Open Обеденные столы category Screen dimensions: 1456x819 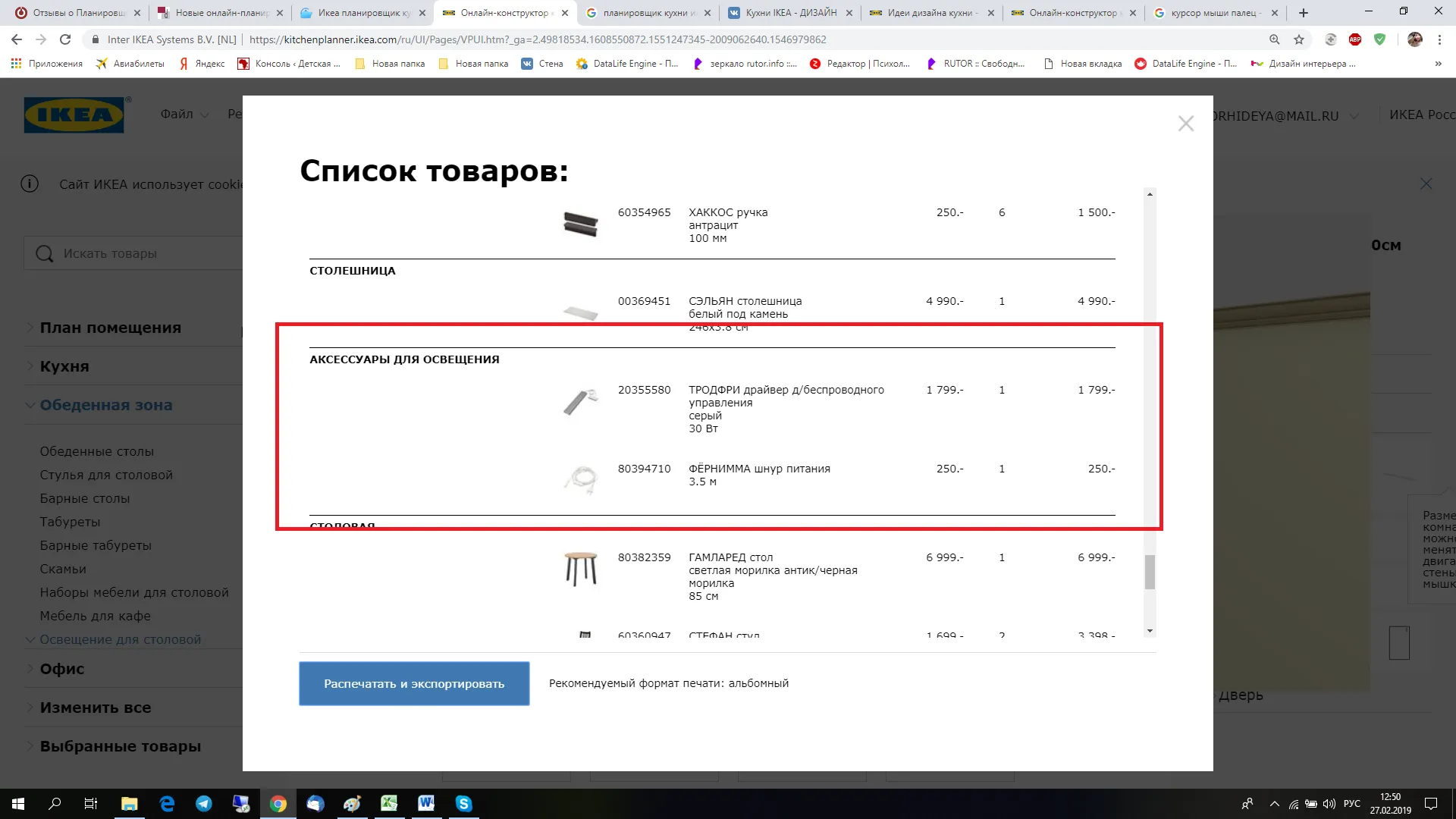[97, 451]
